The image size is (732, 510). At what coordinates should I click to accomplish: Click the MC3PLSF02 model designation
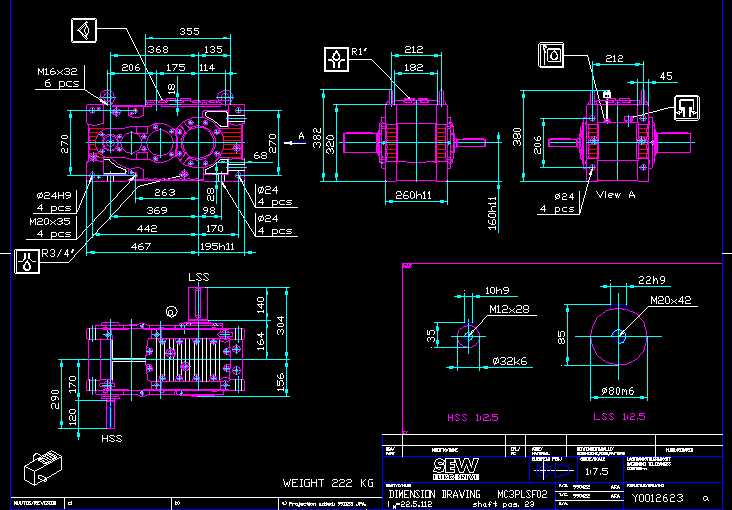tap(522, 494)
